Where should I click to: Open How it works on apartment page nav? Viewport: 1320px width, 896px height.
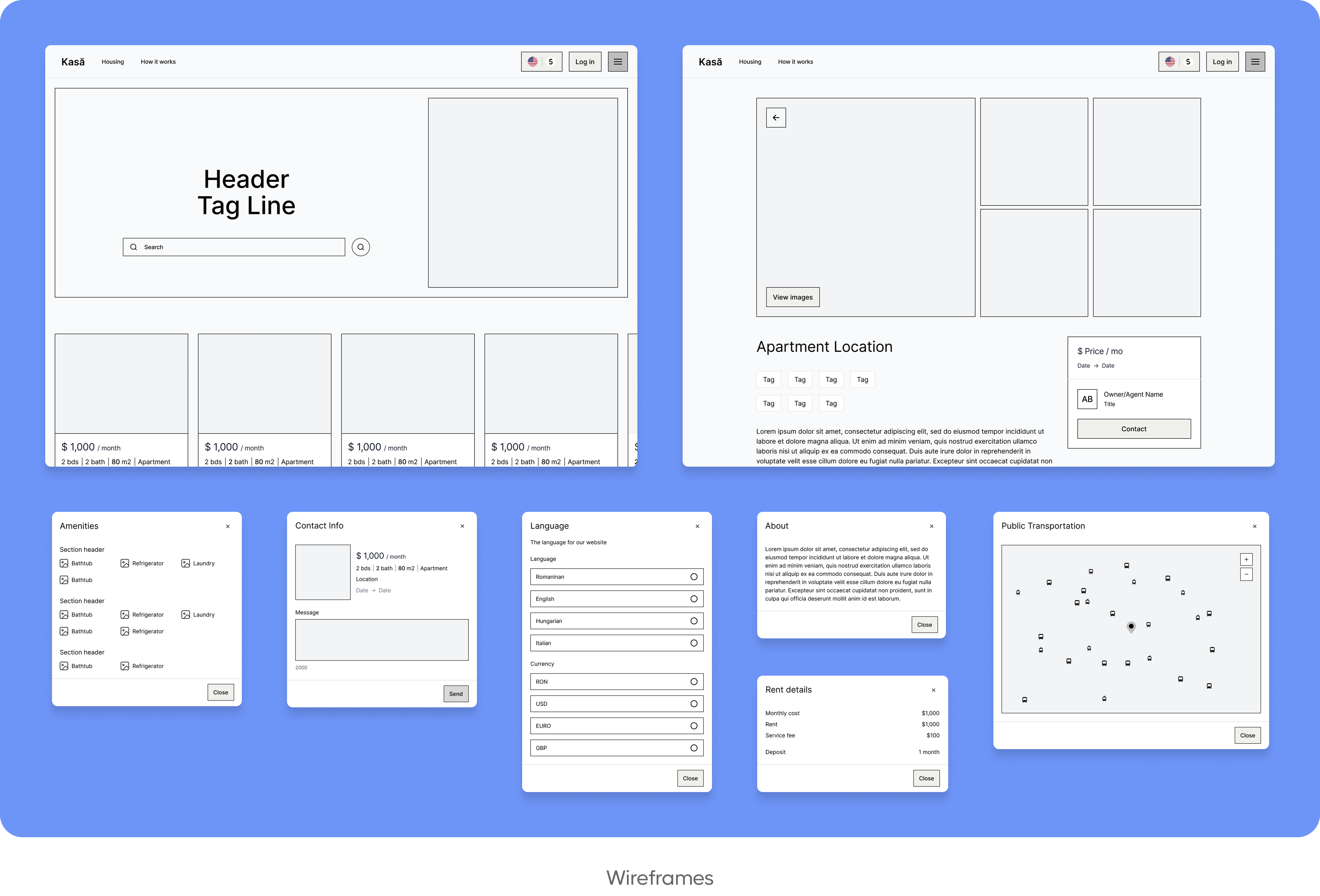[x=795, y=62]
